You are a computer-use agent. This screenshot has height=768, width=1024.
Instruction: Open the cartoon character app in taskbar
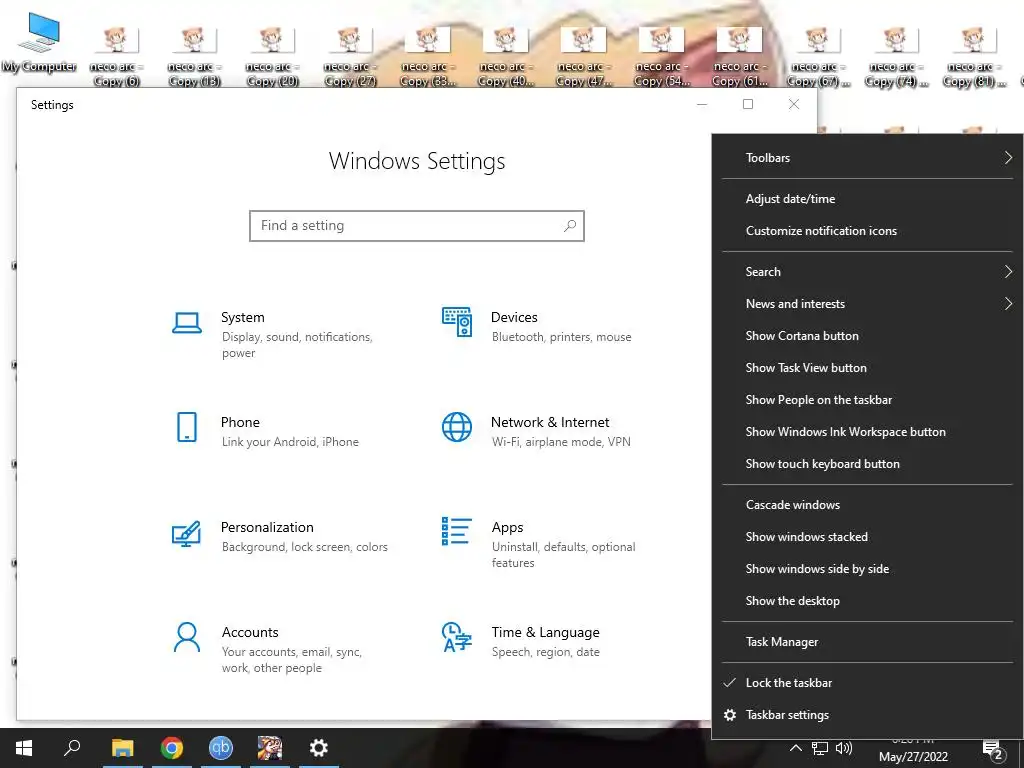pos(269,748)
